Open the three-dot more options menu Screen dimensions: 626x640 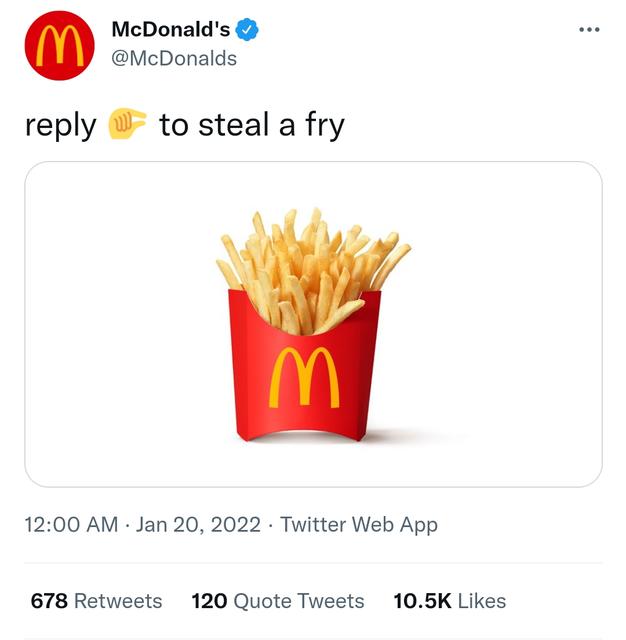coord(589,29)
